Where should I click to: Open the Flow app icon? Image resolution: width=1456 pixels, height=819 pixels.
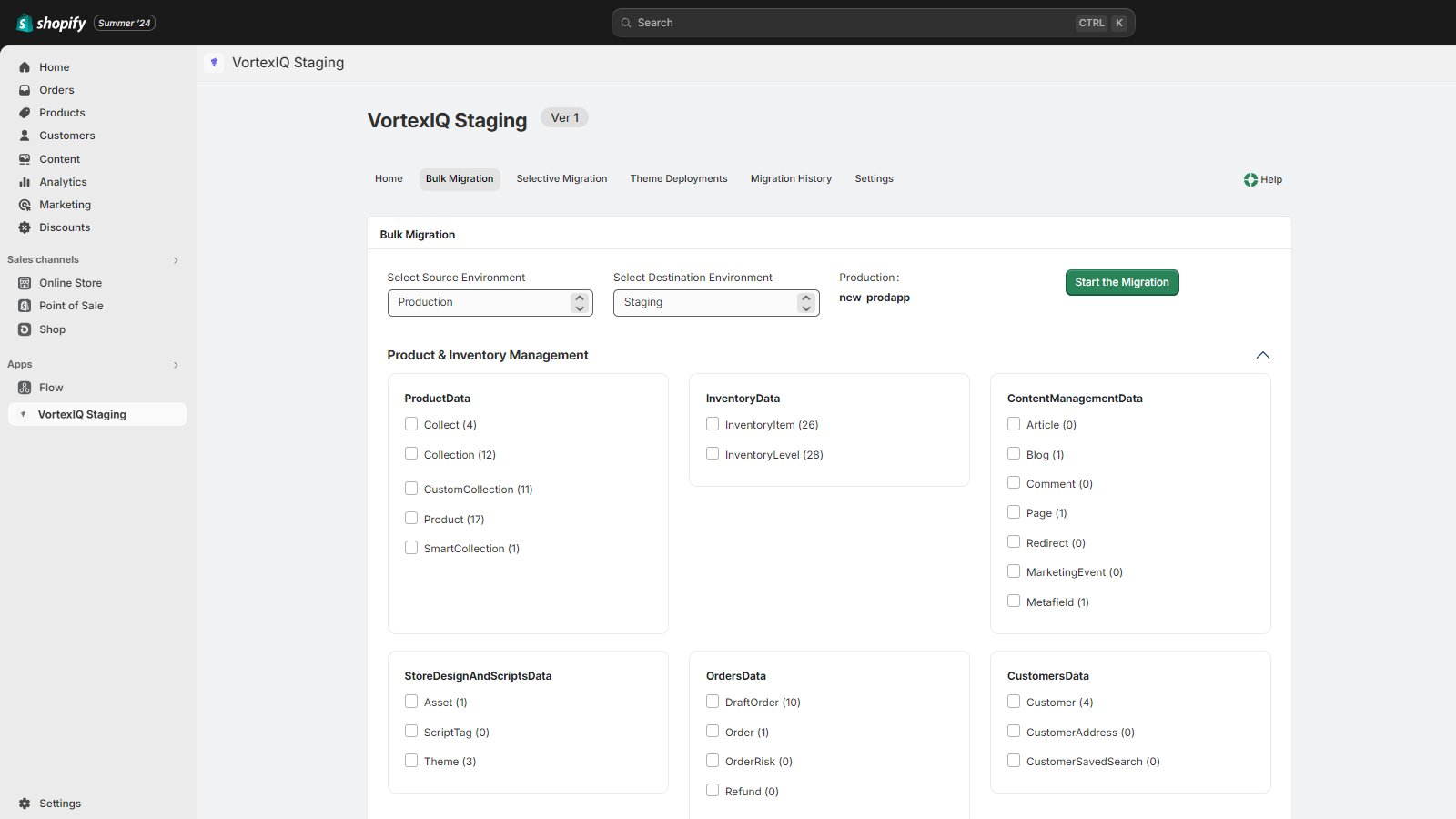click(25, 388)
